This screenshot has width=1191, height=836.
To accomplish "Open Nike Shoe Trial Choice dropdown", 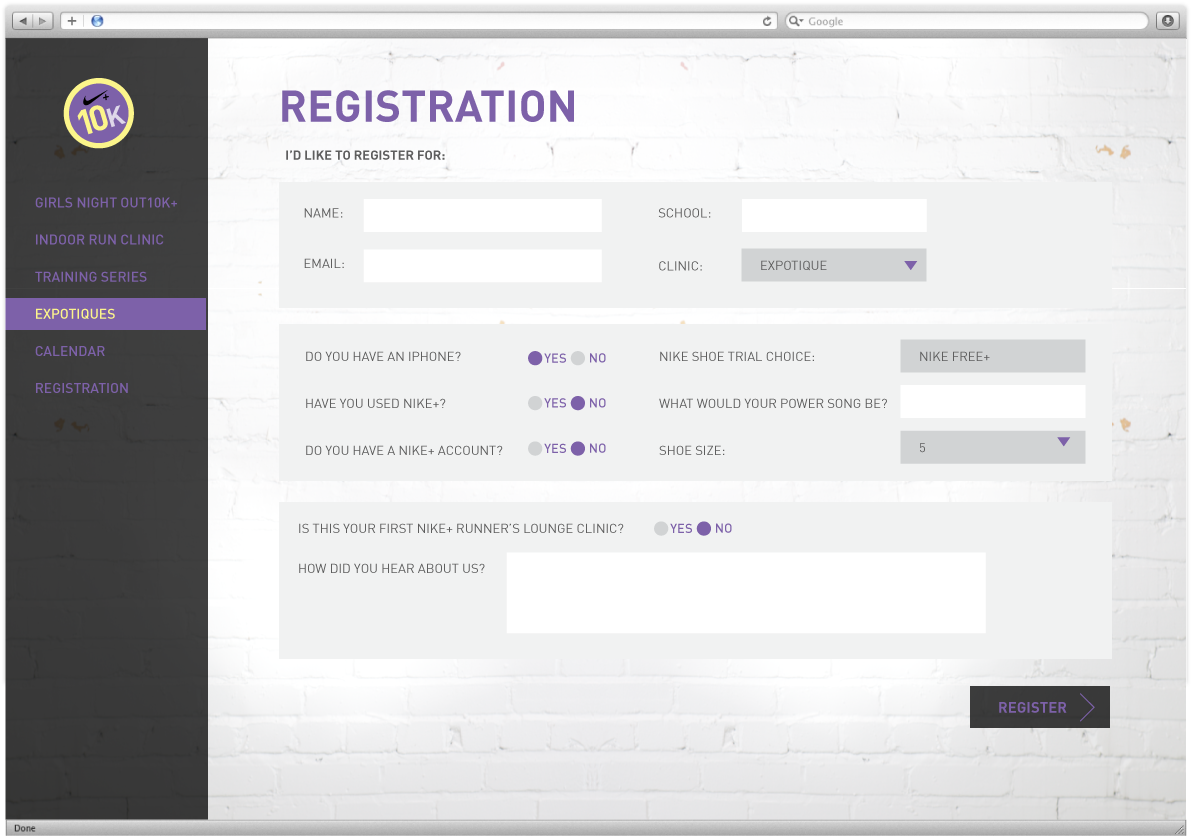I will click(x=993, y=356).
